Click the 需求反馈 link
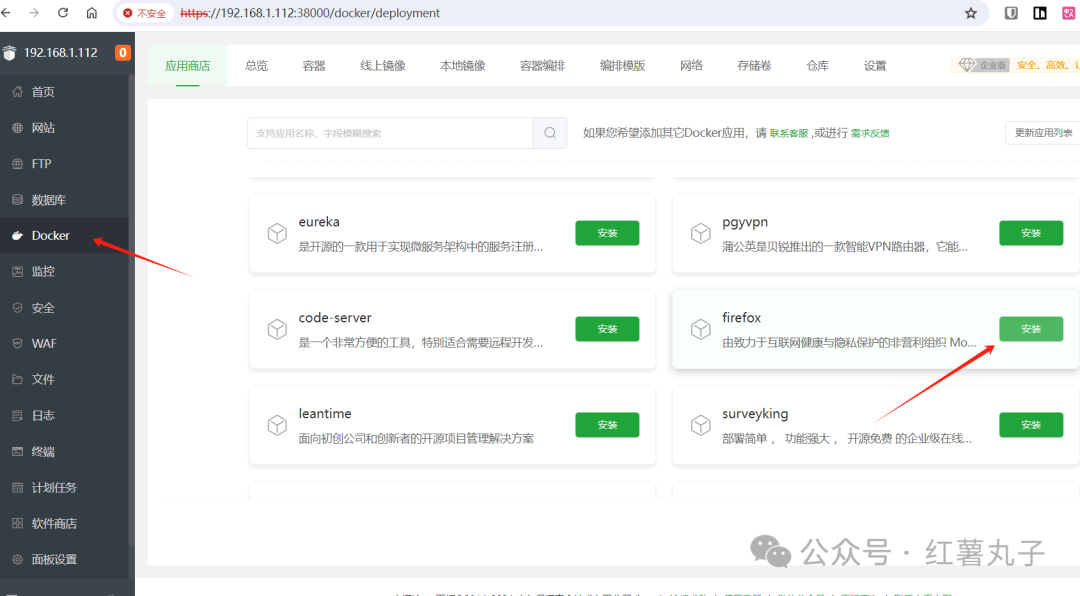The height and width of the screenshot is (596, 1080). pyautogui.click(x=870, y=133)
